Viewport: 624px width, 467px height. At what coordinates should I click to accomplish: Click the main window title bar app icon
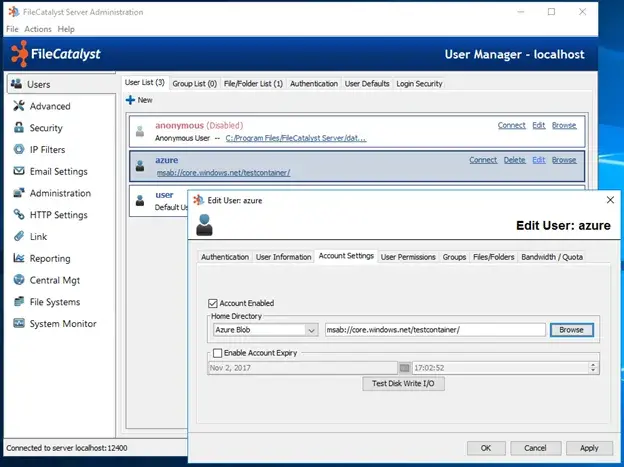pos(14,12)
